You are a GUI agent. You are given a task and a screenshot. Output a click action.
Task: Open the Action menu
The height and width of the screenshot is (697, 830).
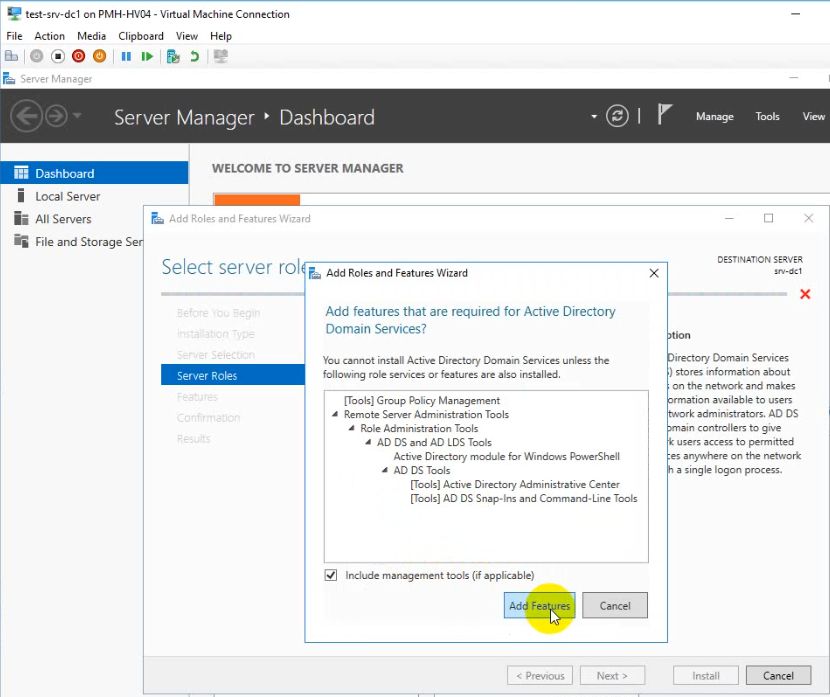click(x=49, y=36)
